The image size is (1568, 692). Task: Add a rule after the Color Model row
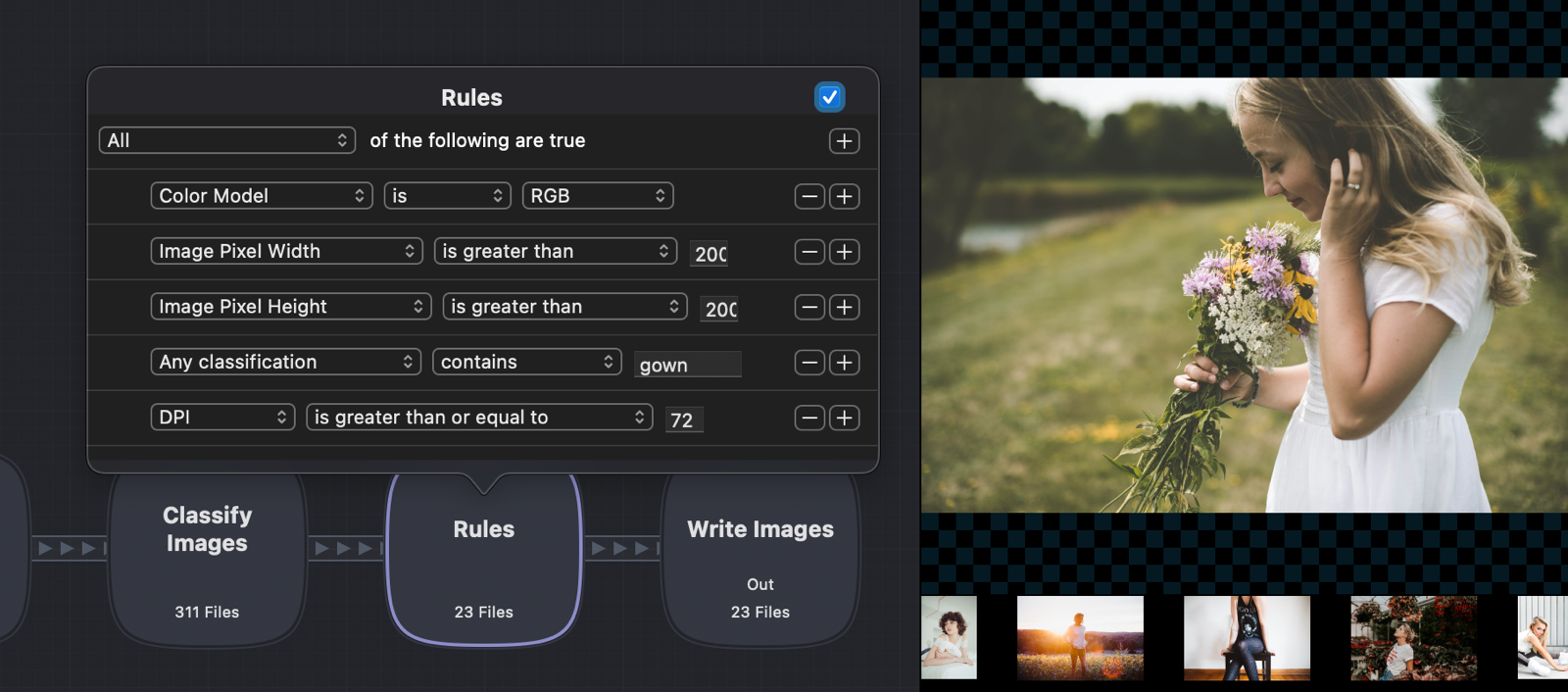(844, 196)
